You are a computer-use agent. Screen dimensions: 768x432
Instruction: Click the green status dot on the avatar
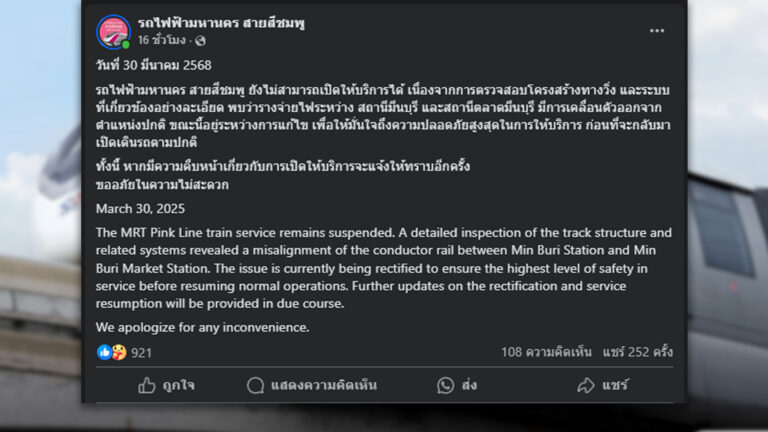pos(126,44)
